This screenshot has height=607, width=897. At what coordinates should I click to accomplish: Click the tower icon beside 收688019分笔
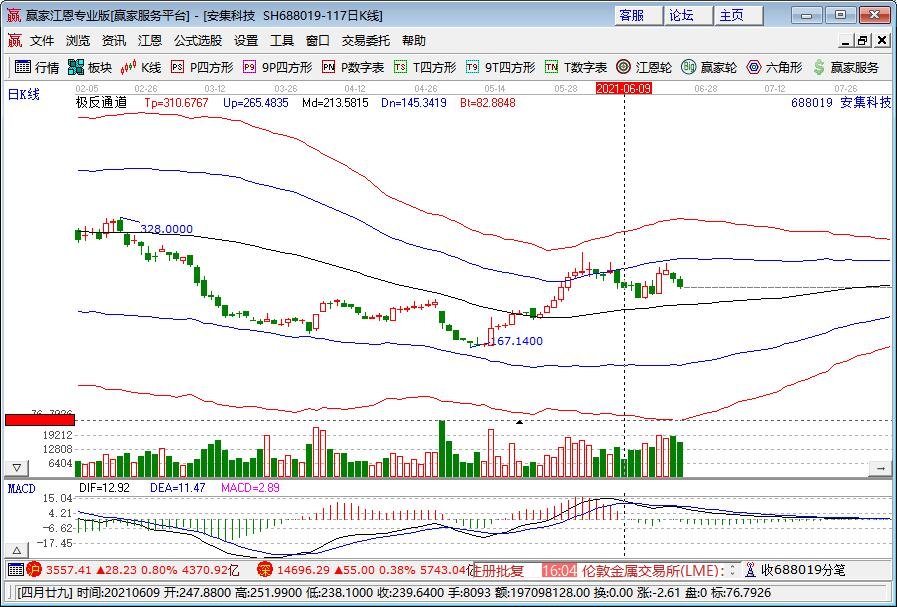point(751,570)
